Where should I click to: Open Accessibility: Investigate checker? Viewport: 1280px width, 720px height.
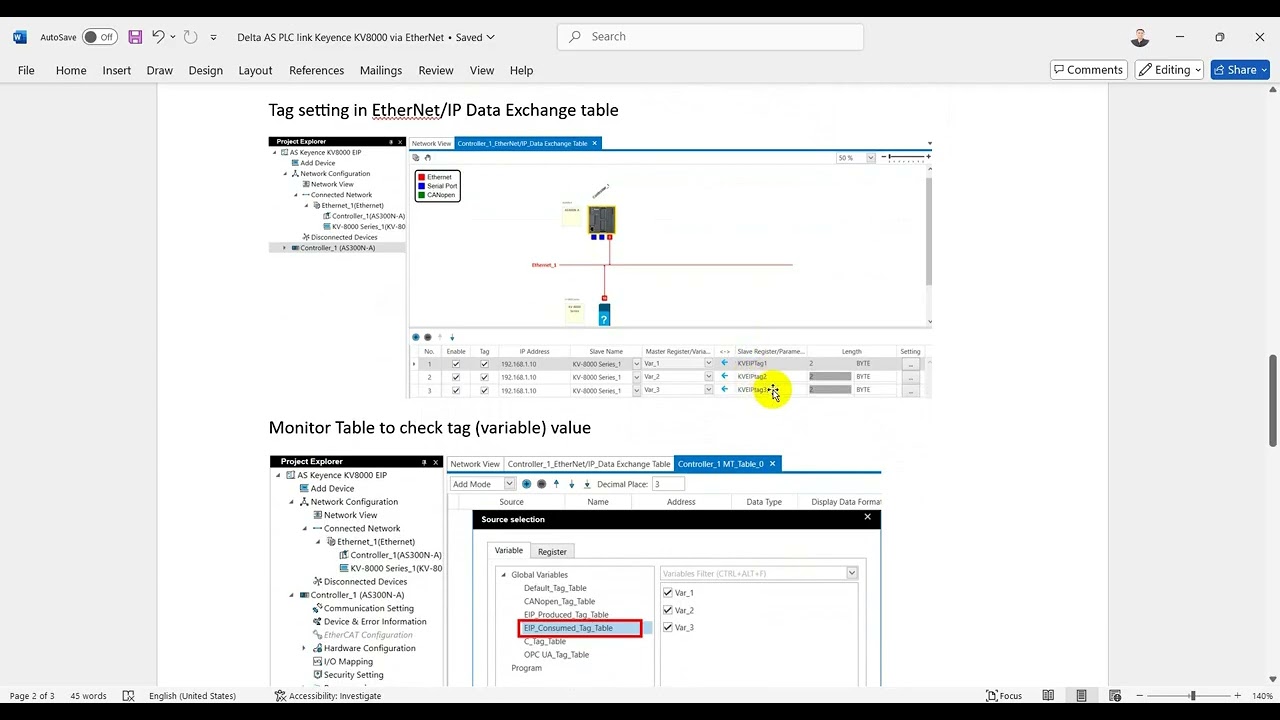pyautogui.click(x=327, y=696)
